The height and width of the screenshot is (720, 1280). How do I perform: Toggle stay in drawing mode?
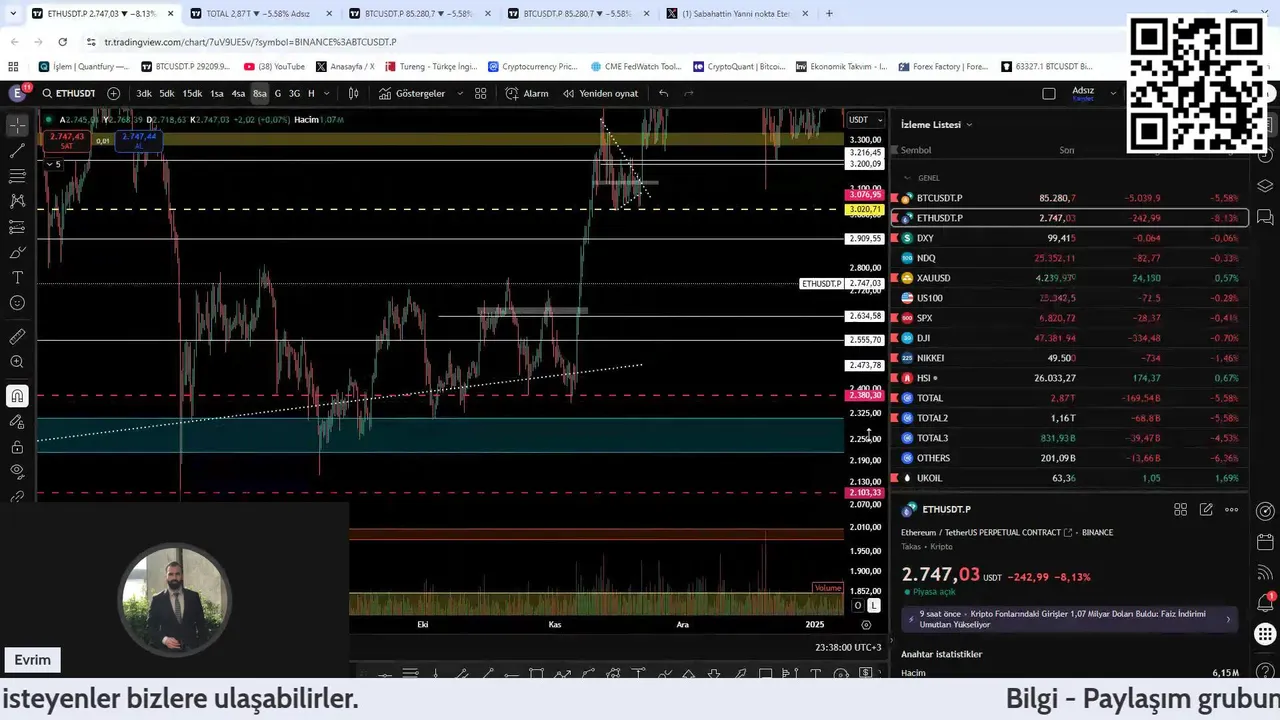[x=17, y=422]
